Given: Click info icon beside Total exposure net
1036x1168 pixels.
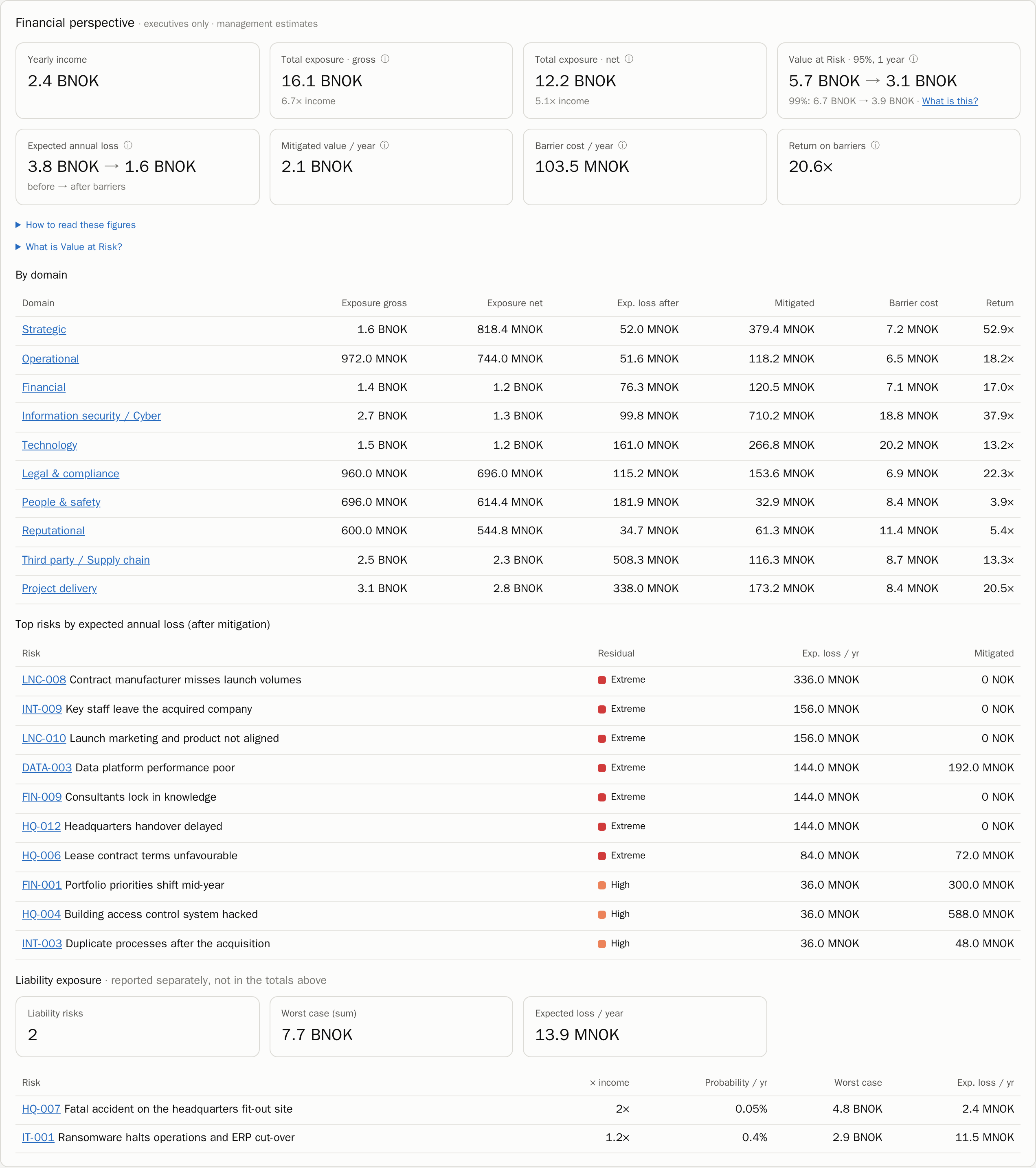Looking at the screenshot, I should click(629, 59).
